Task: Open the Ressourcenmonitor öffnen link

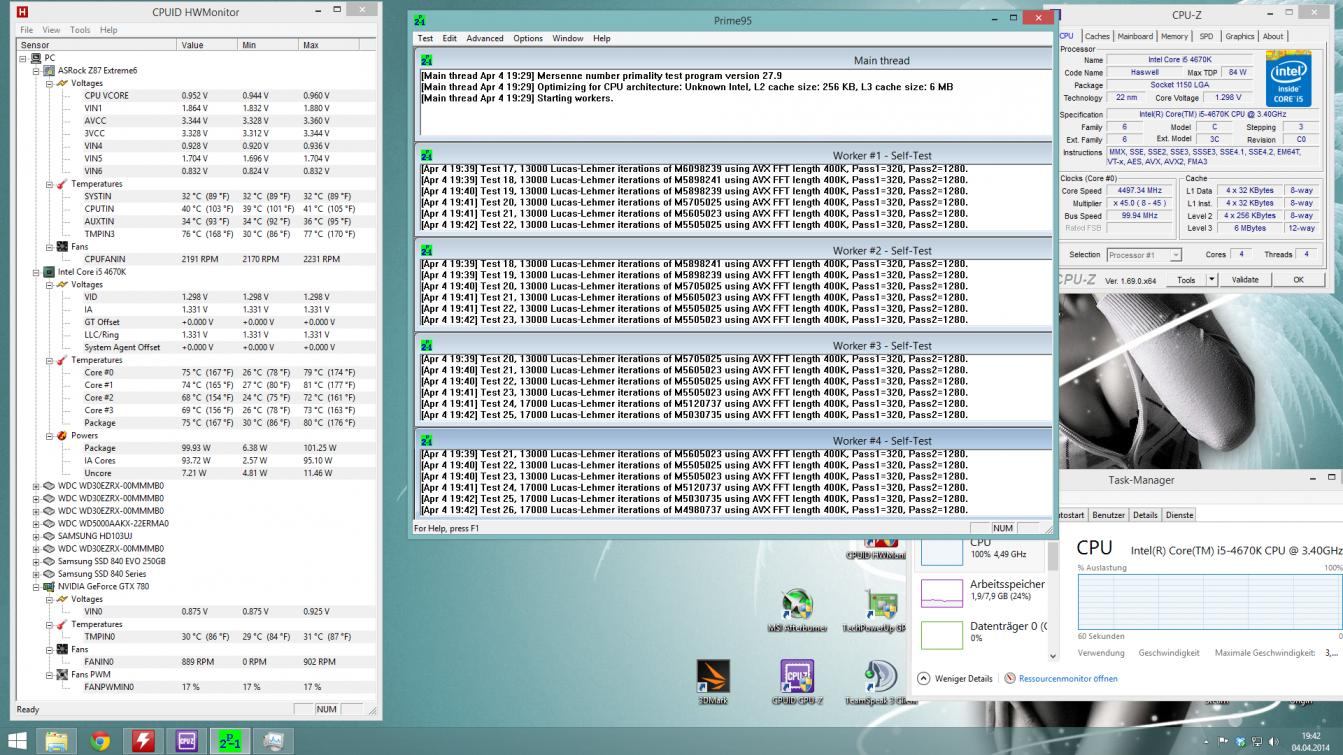Action: pos(1061,678)
